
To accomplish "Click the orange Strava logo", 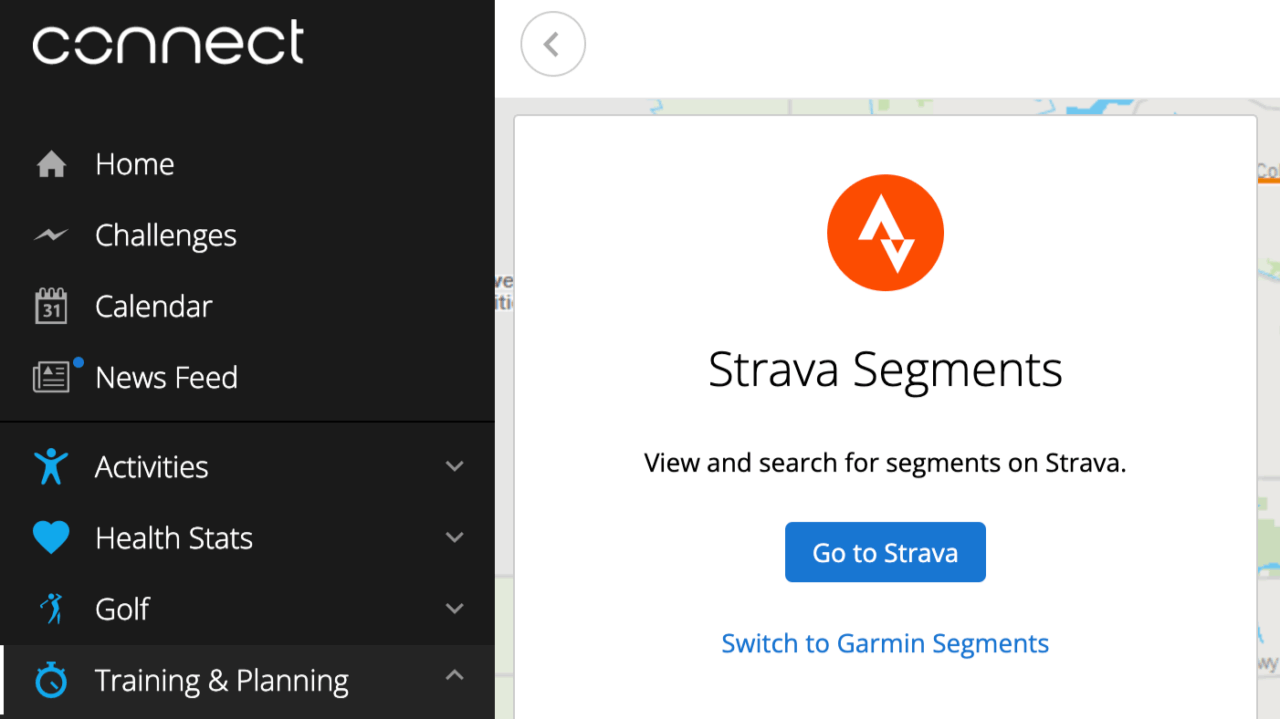I will tap(885, 232).
